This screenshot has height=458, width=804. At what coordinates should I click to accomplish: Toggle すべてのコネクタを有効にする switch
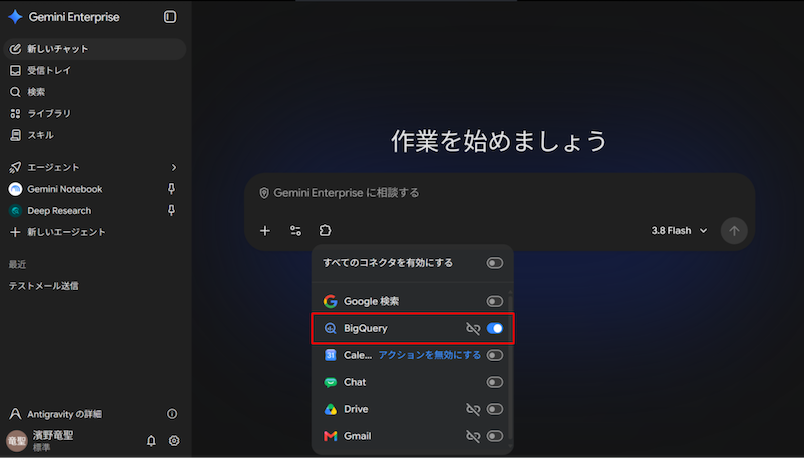pos(495,263)
